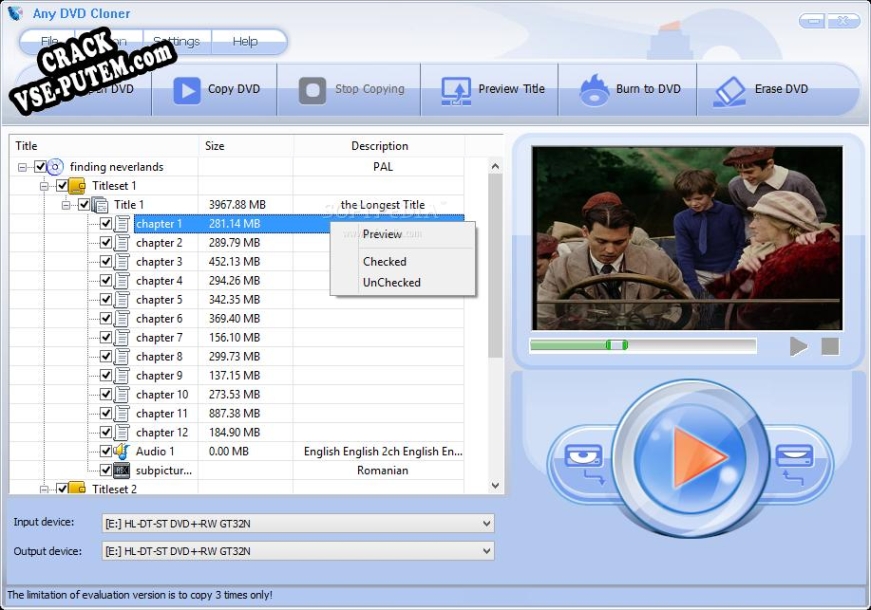Click the Copy DVD button label
This screenshot has height=610, width=871.
point(234,89)
